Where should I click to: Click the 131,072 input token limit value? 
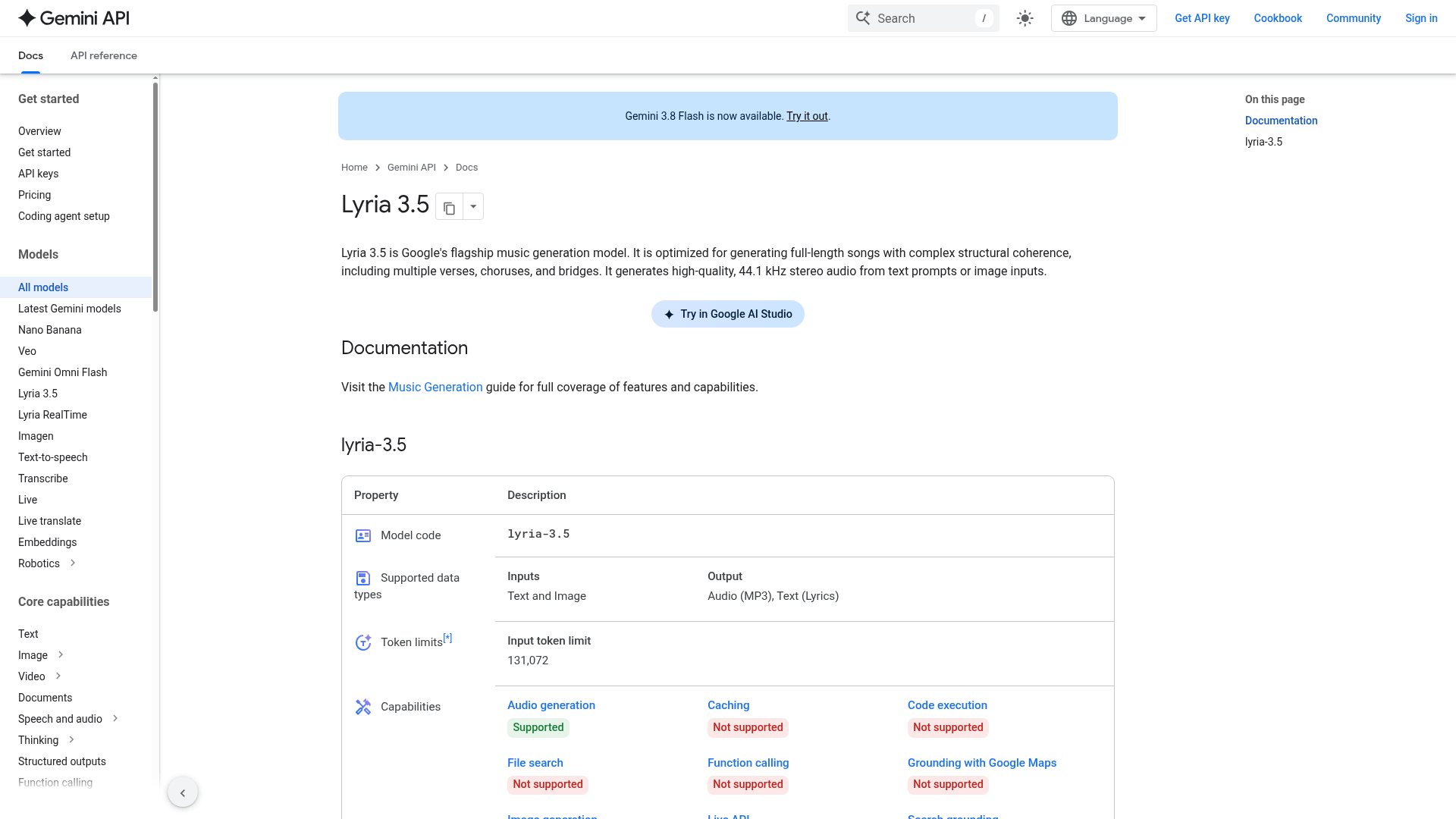[528, 661]
